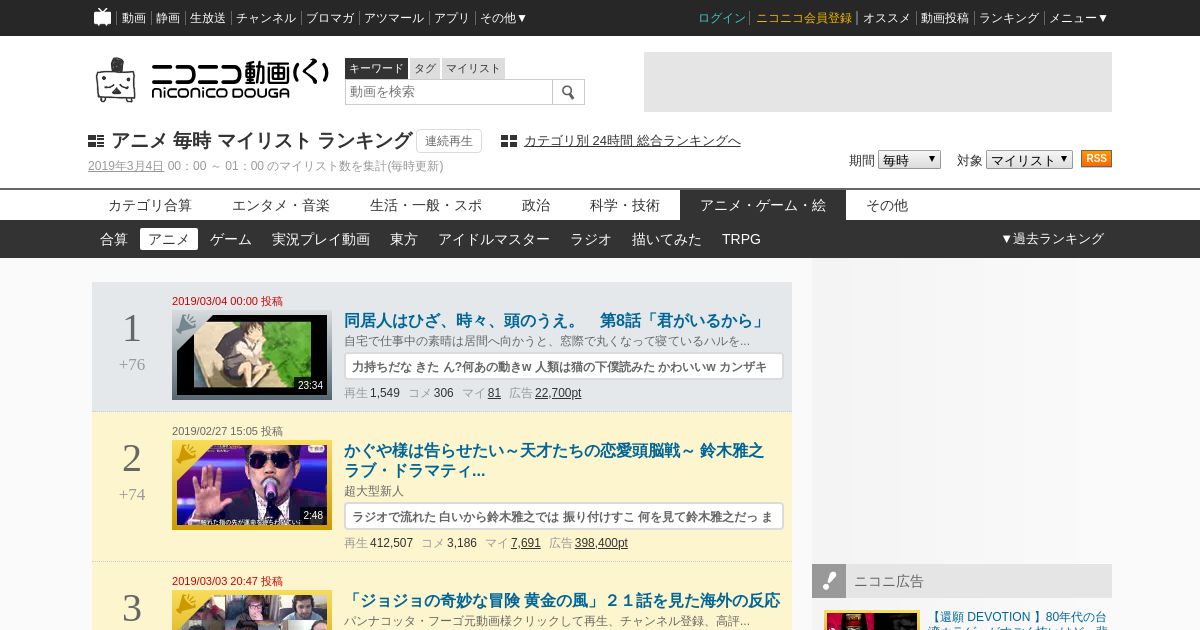Click rank 2 マイ count 7,691
The width and height of the screenshot is (1200, 630).
526,543
